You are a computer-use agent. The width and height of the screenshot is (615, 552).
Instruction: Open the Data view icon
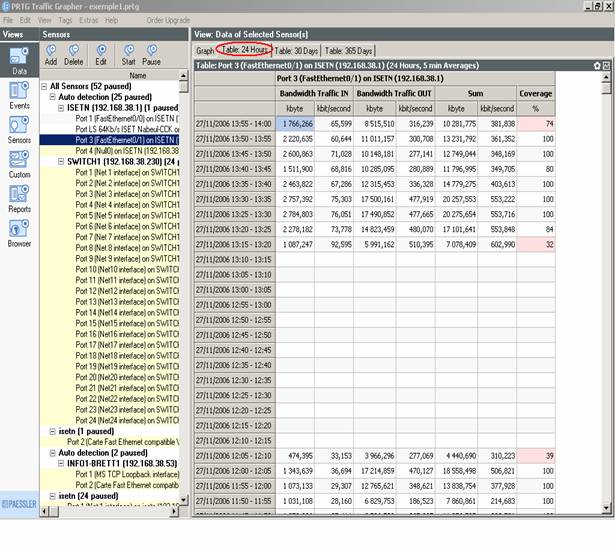19,59
